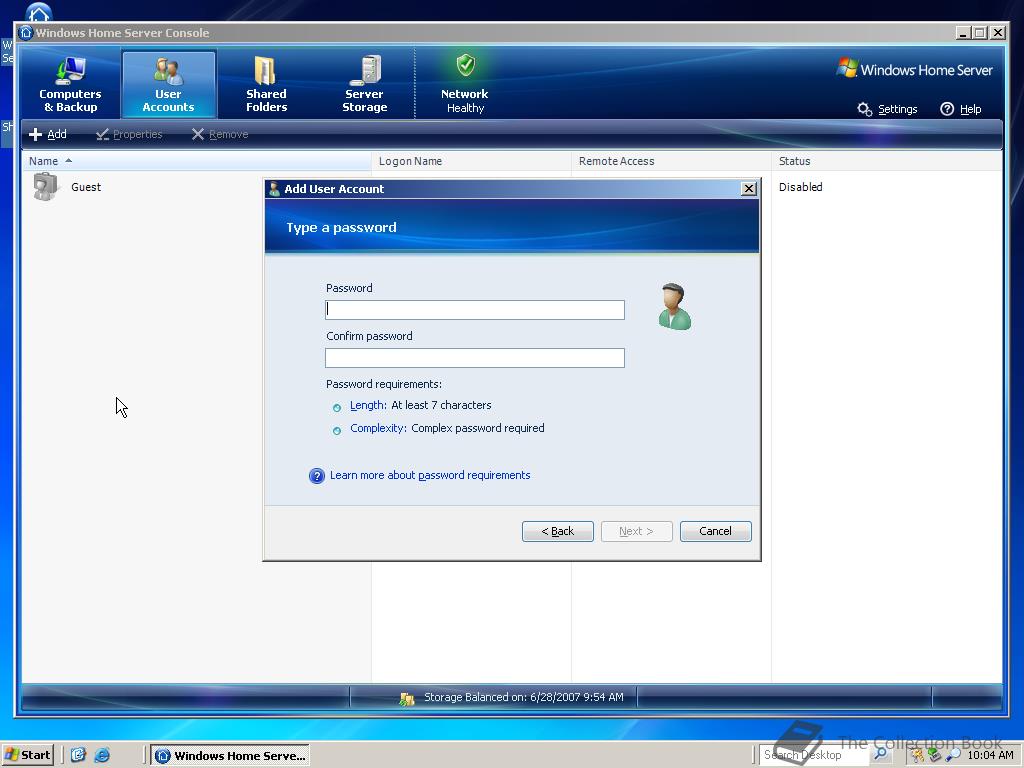Cancel the Add User Account wizard
Screen dimensions: 1024x768
[x=715, y=531]
